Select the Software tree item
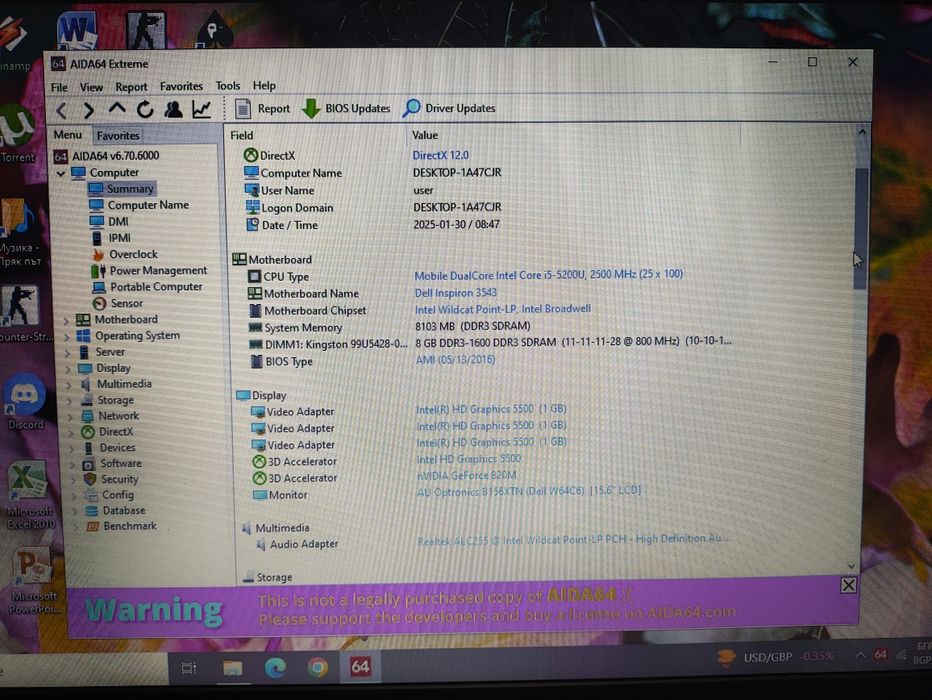 pos(112,463)
